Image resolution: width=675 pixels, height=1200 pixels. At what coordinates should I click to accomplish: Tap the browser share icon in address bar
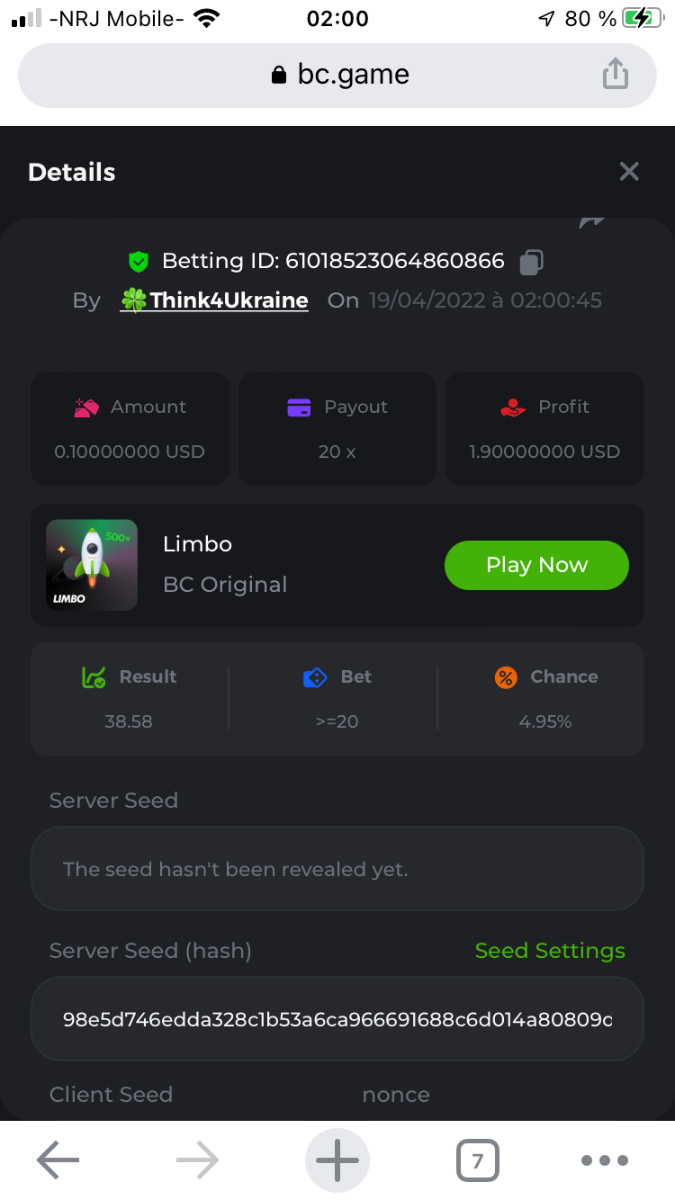click(x=615, y=74)
